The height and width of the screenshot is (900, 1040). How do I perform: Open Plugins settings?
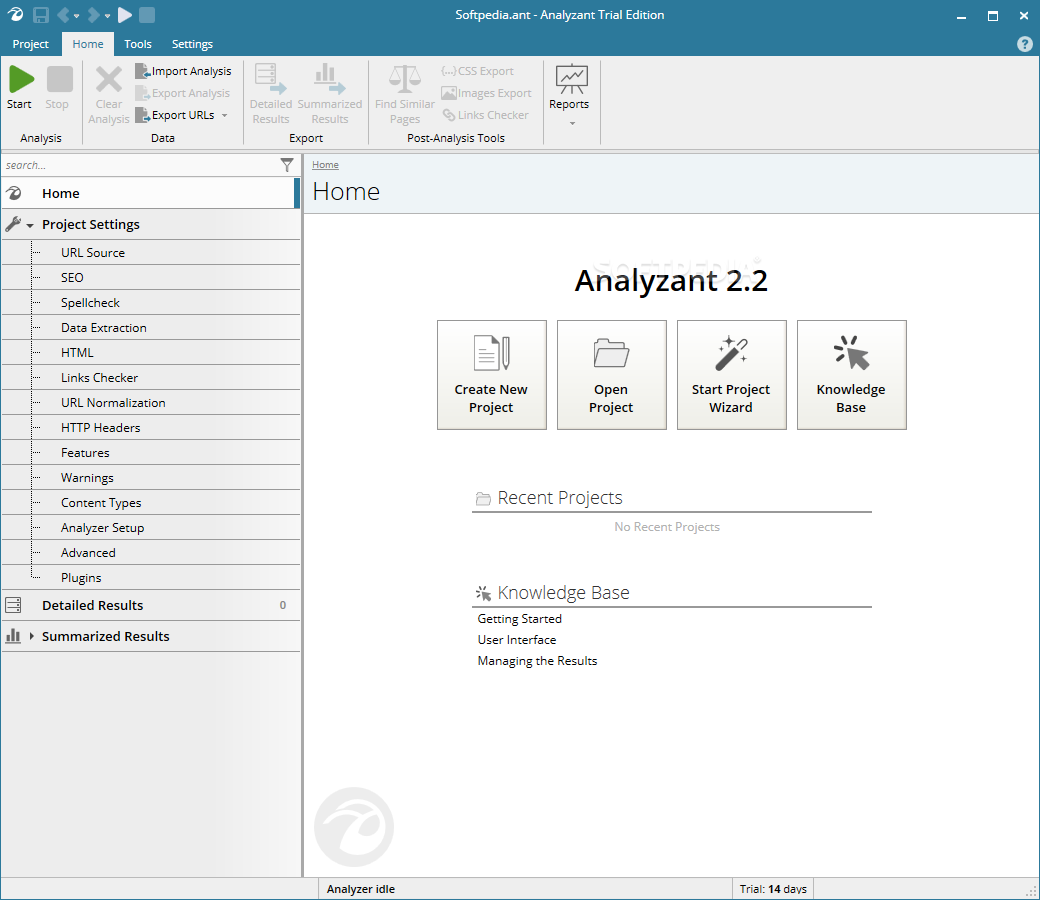[81, 578]
